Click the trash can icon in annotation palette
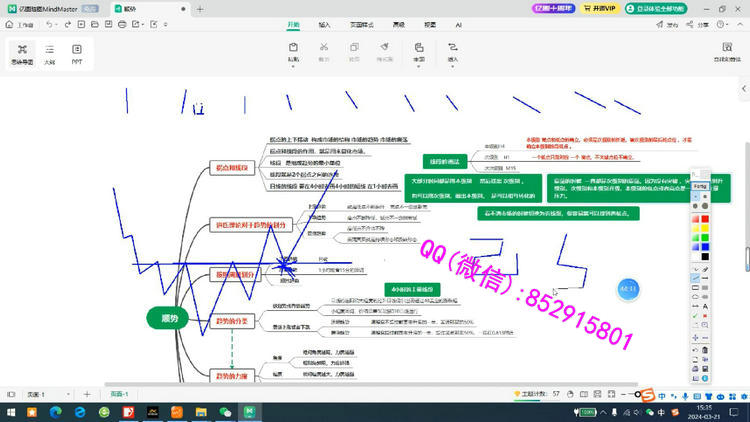Viewport: 750px width, 422px height. [x=705, y=350]
